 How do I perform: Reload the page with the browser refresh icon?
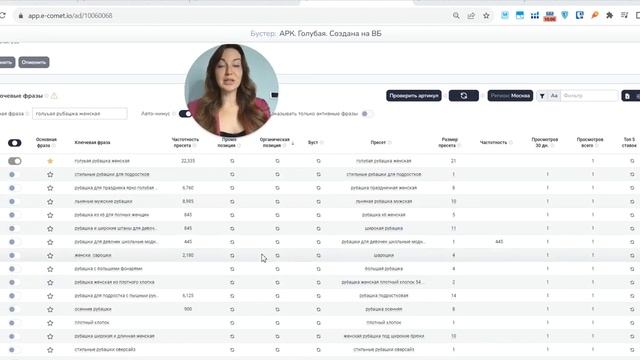2,16
